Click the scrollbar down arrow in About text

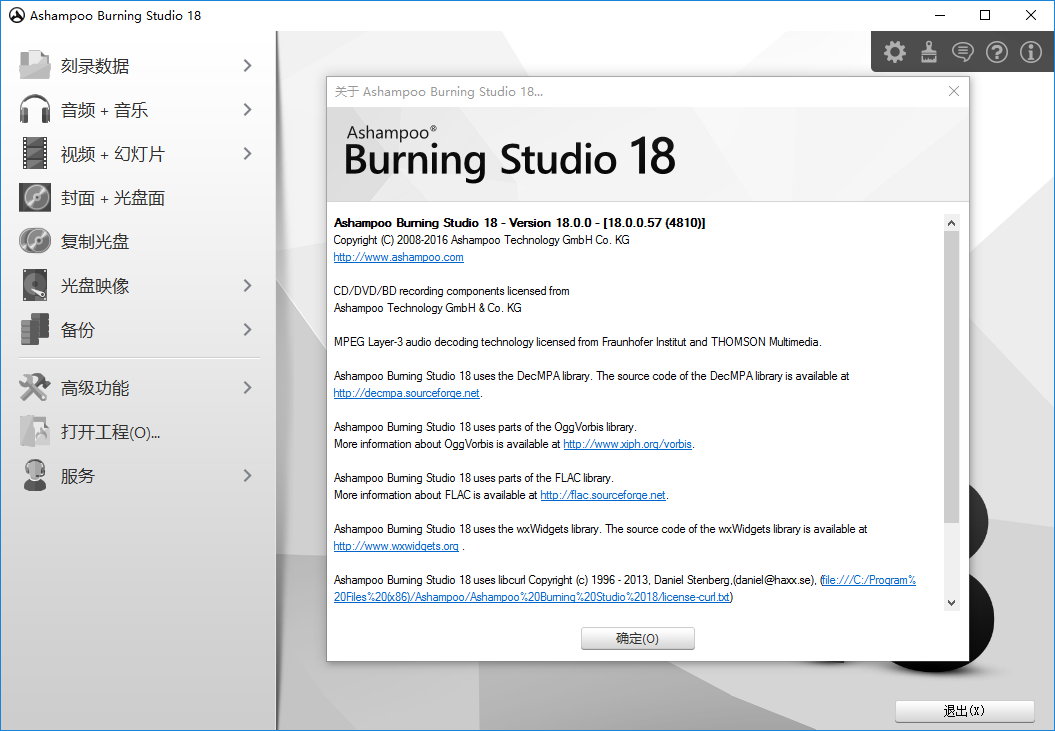[x=951, y=603]
